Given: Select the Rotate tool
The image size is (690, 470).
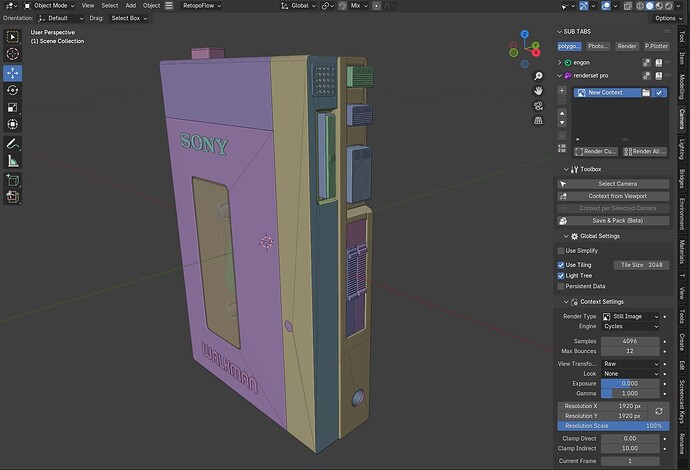Looking at the screenshot, I should coord(12,90).
